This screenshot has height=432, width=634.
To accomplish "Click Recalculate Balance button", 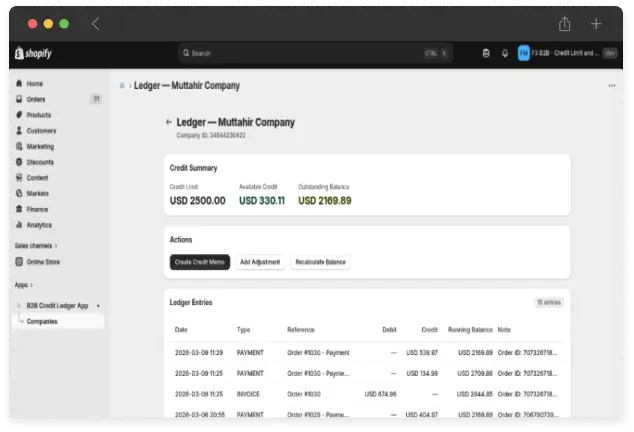I will 320,262.
